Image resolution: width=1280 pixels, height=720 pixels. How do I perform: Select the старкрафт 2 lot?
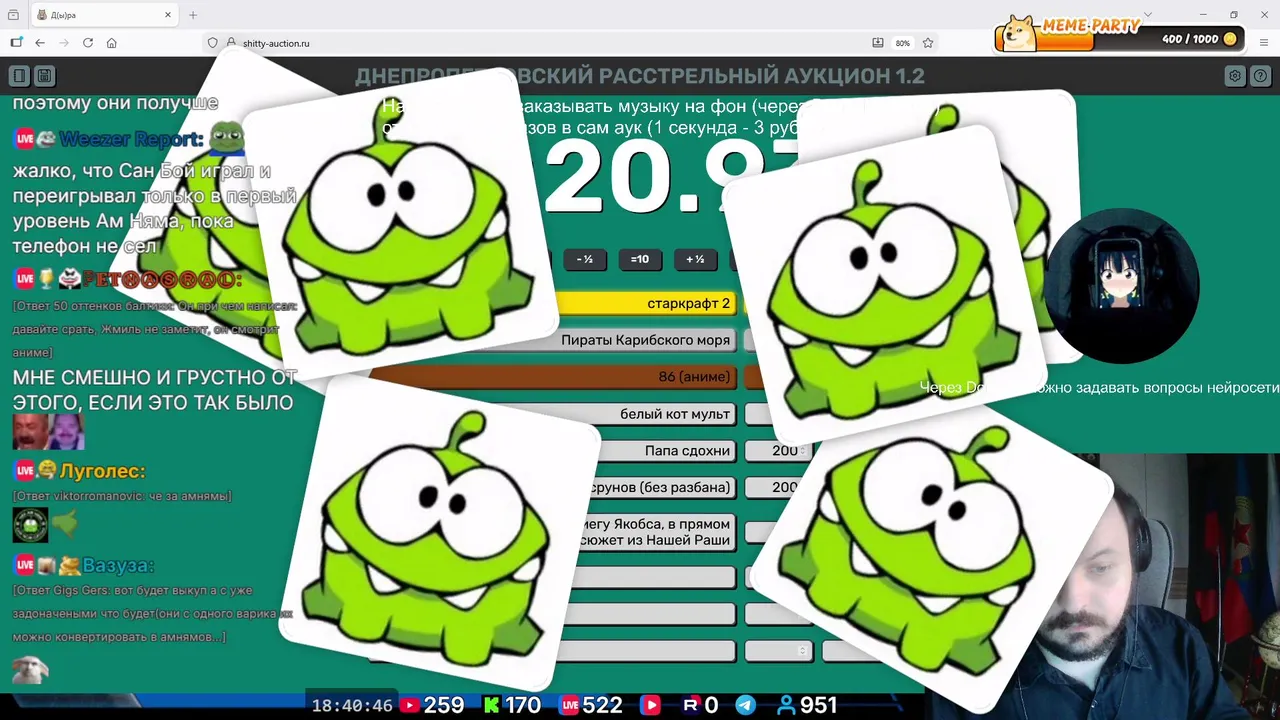tap(646, 303)
